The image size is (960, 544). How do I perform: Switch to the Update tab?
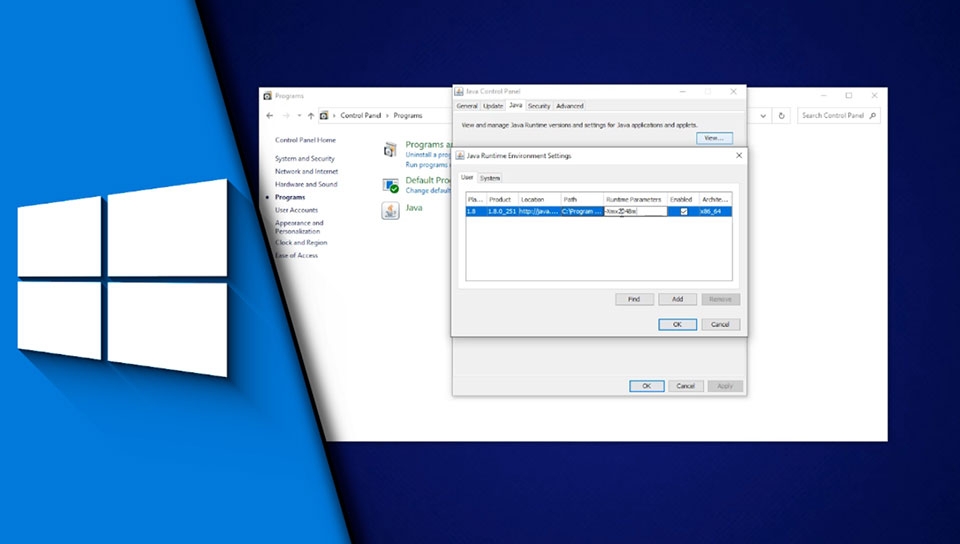coord(493,106)
